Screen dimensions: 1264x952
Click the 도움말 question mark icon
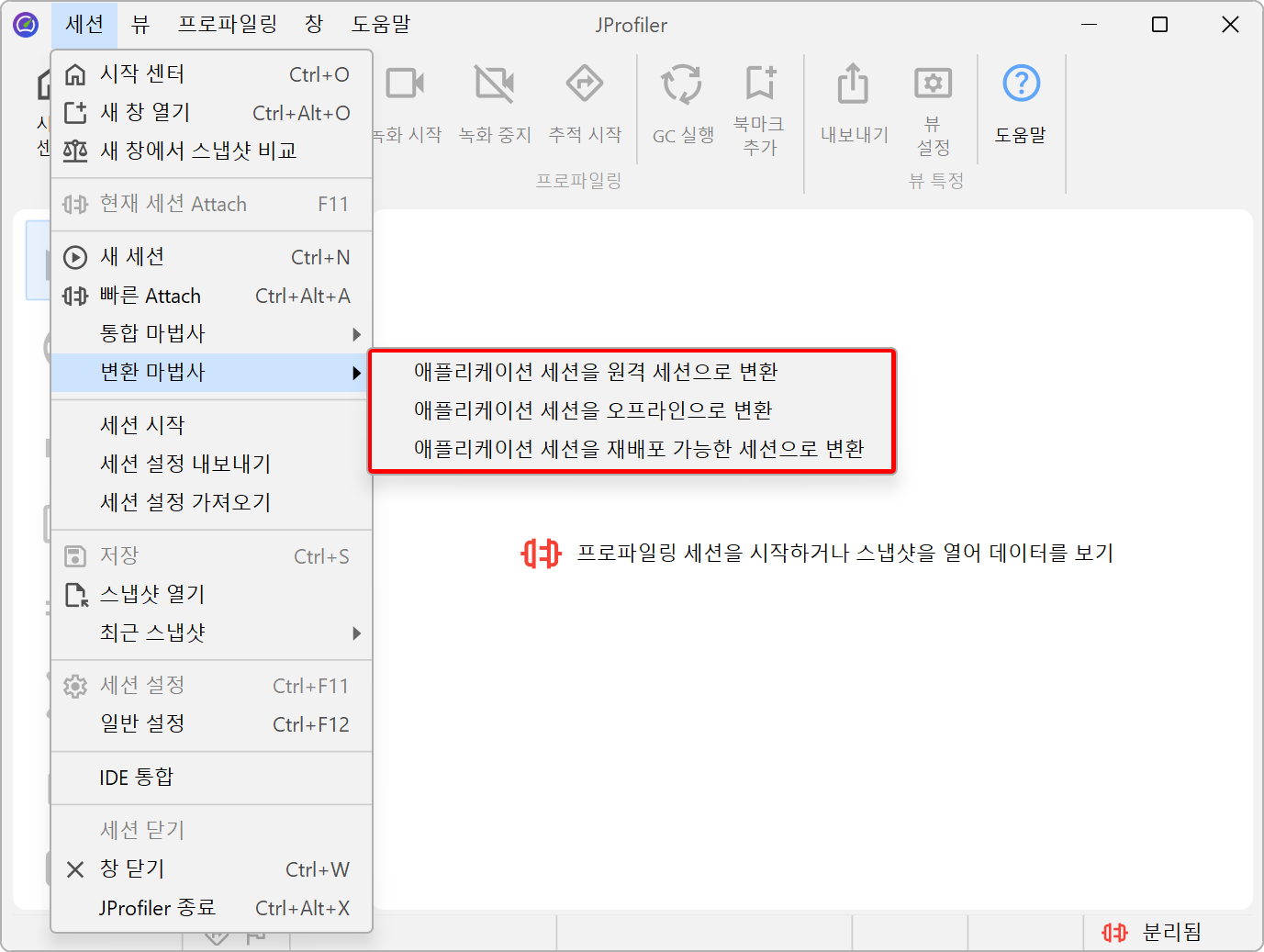[x=1021, y=85]
